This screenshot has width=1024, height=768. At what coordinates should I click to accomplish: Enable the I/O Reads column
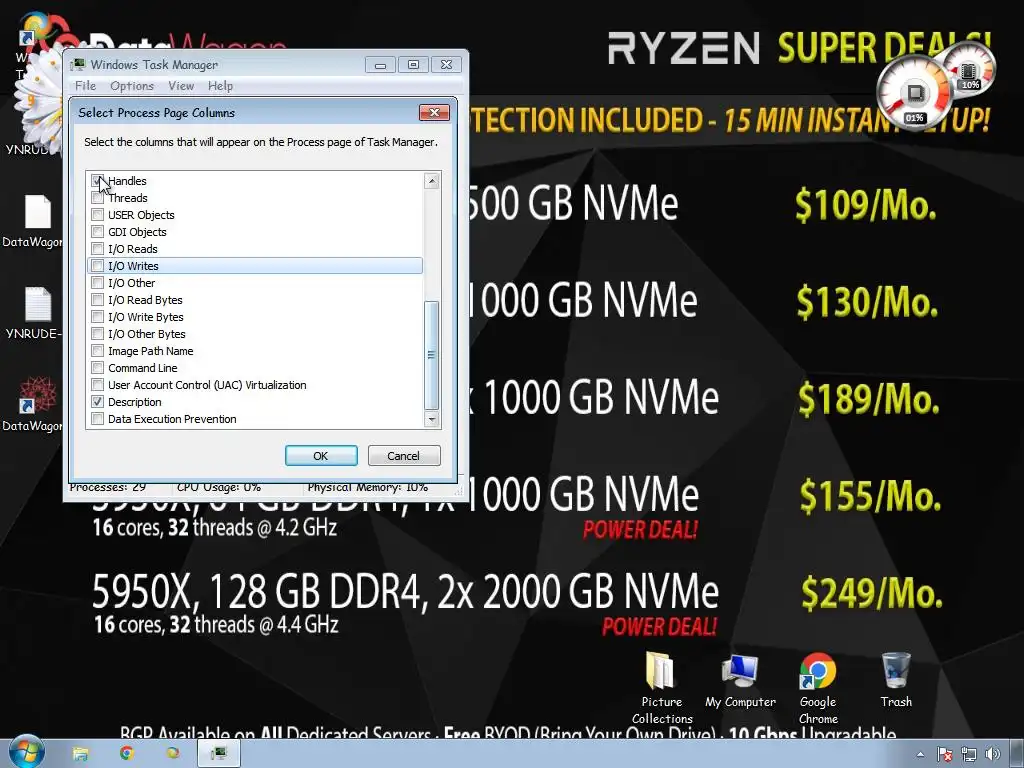97,249
